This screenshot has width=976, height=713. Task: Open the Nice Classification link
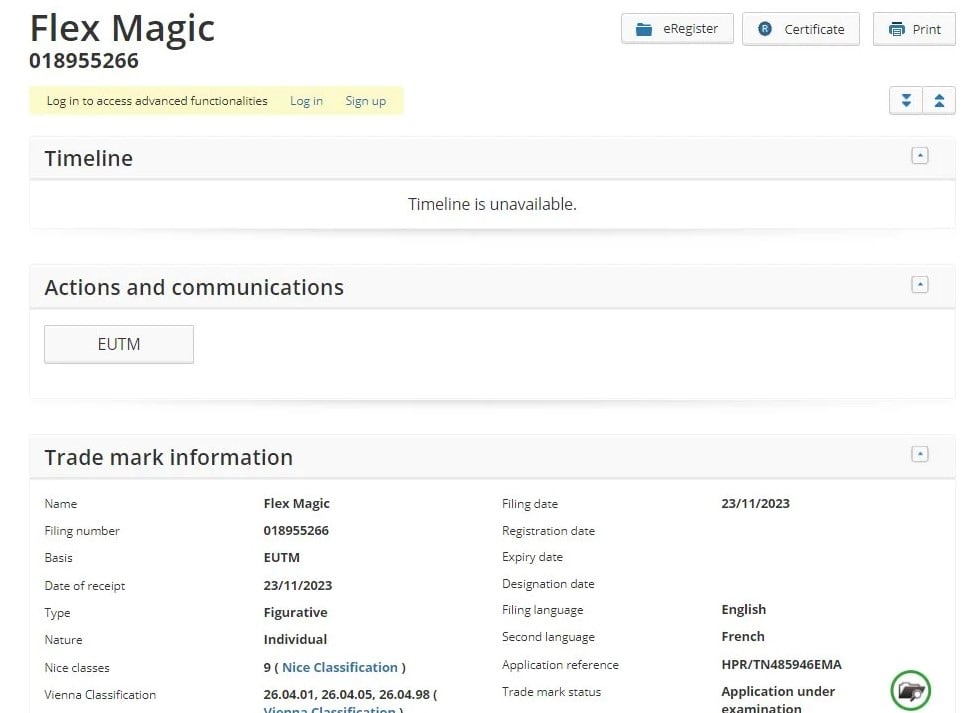pyautogui.click(x=340, y=667)
